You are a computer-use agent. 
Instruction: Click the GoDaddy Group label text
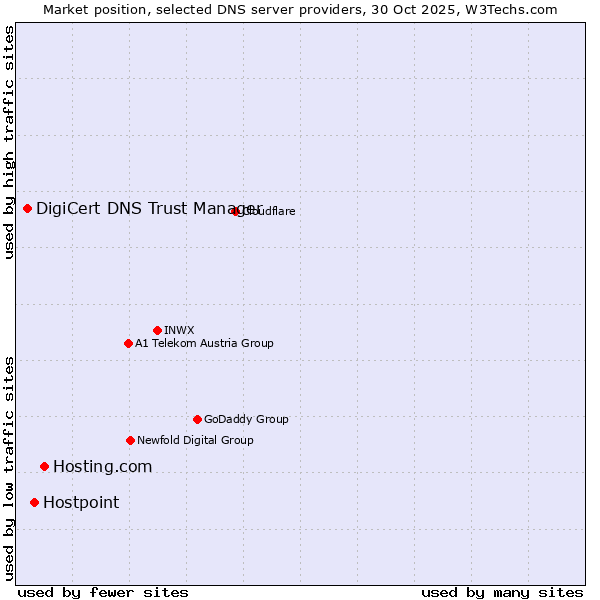246,419
